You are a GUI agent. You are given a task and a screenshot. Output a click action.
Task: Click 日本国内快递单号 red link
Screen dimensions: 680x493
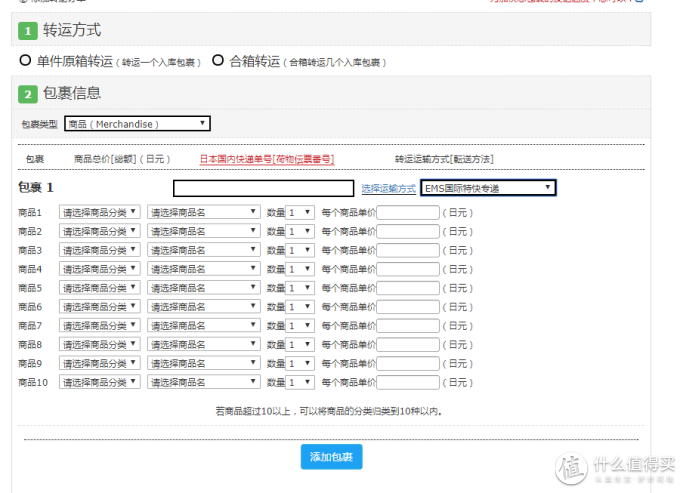click(x=267, y=159)
